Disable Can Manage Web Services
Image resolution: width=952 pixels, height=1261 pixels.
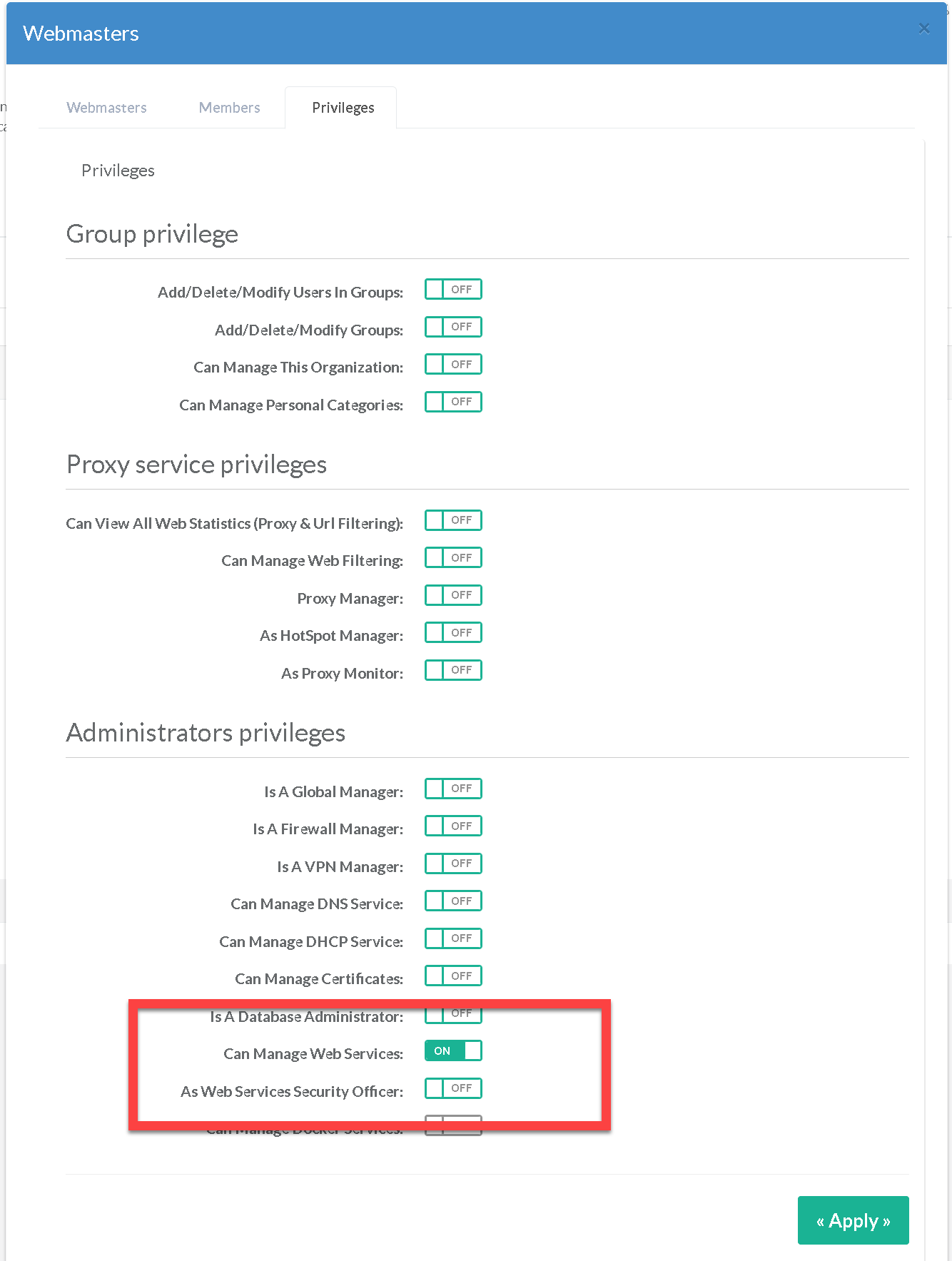tap(453, 1051)
